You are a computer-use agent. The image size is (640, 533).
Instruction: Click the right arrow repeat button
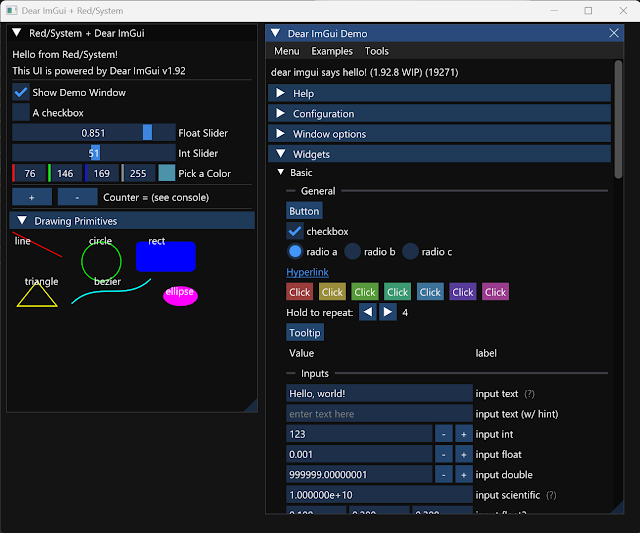point(388,312)
